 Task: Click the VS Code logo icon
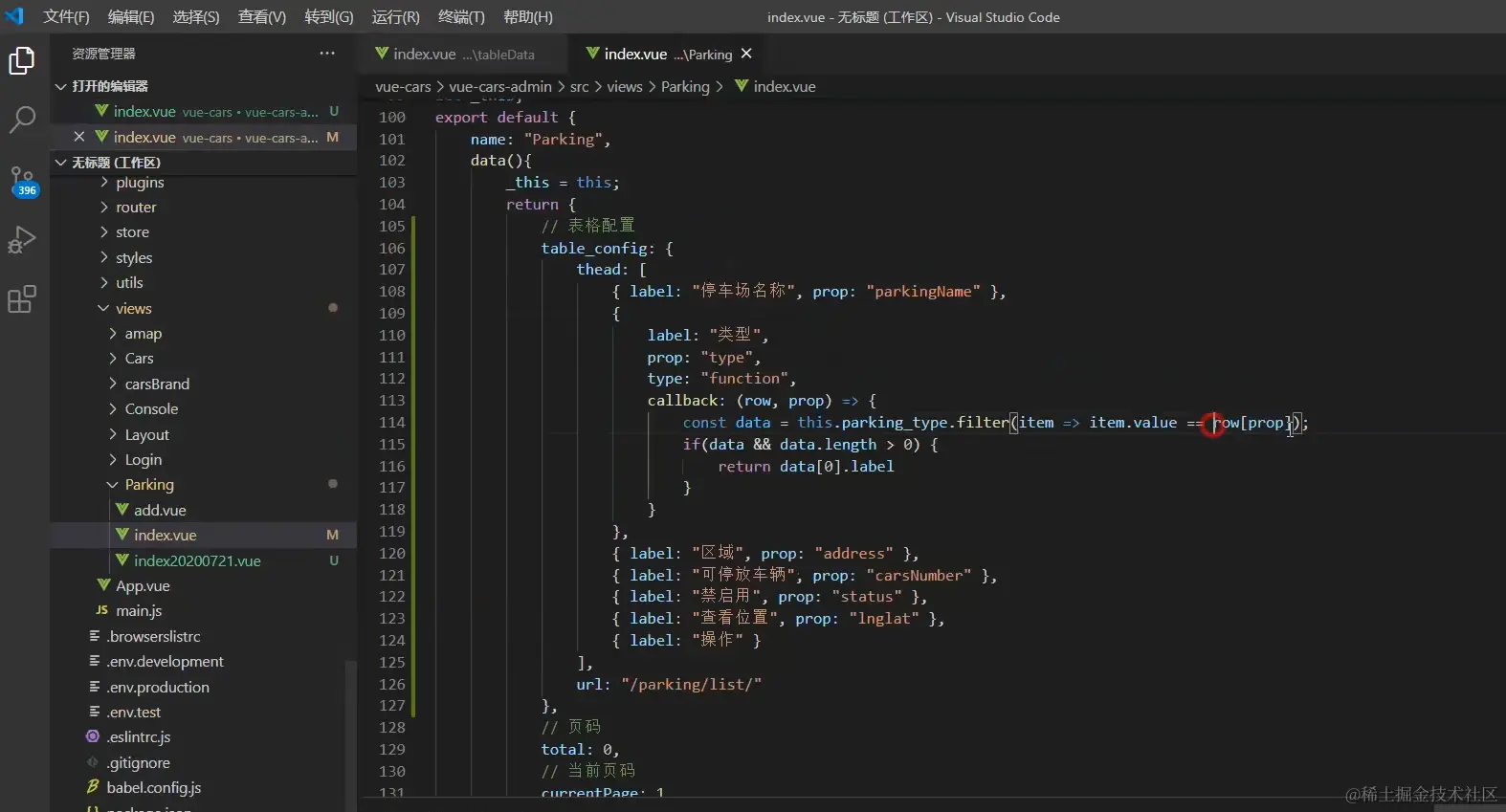pyautogui.click(x=14, y=16)
